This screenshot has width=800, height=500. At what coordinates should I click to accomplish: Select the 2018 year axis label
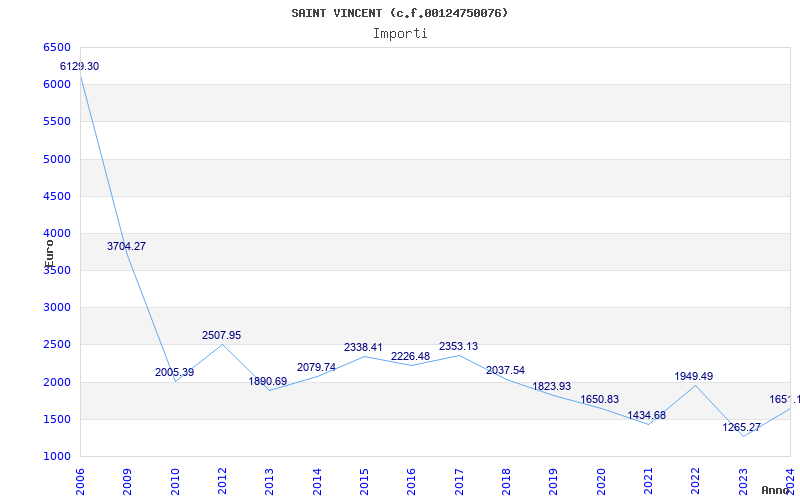point(506,482)
